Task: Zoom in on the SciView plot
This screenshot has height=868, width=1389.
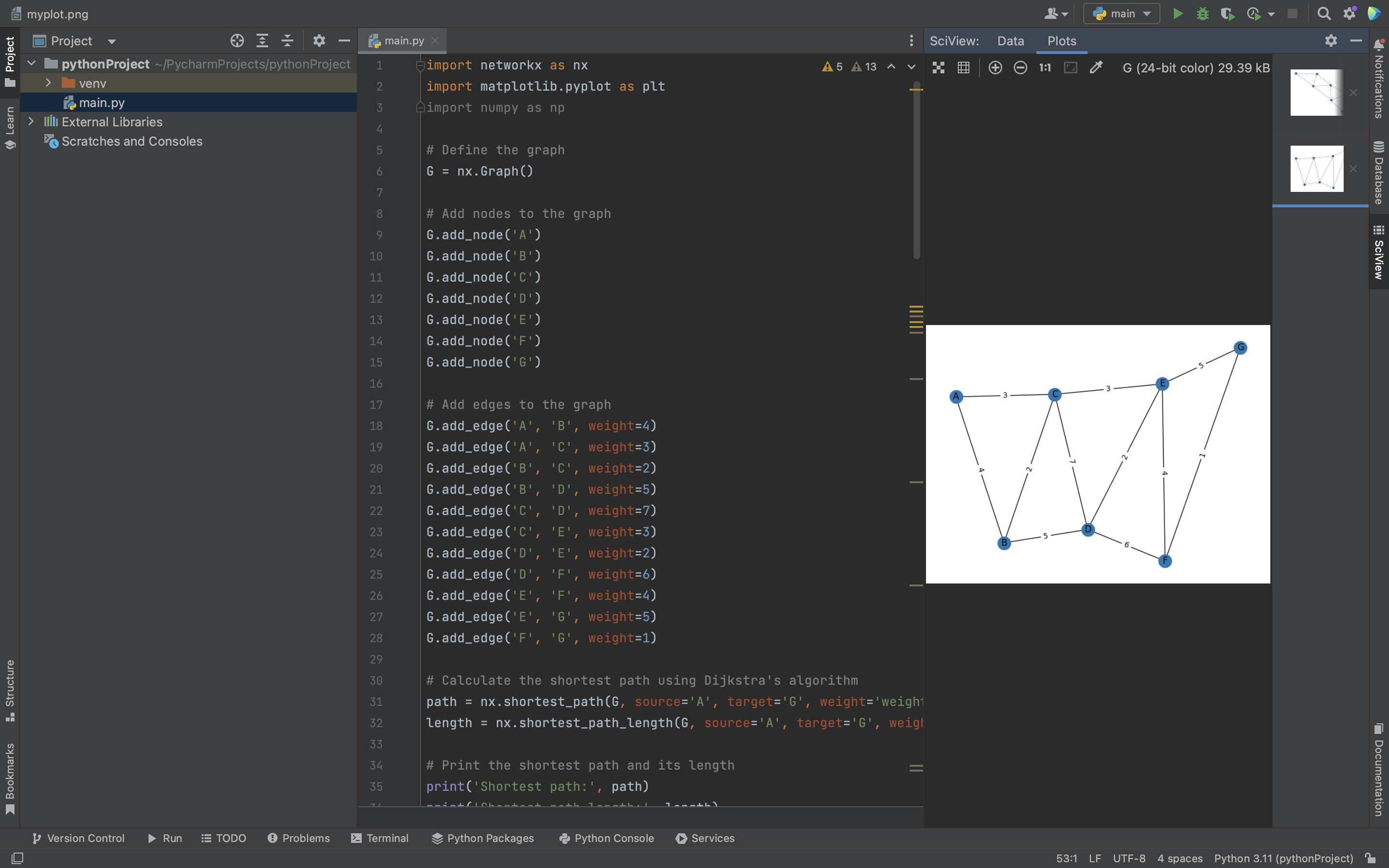Action: click(x=995, y=68)
